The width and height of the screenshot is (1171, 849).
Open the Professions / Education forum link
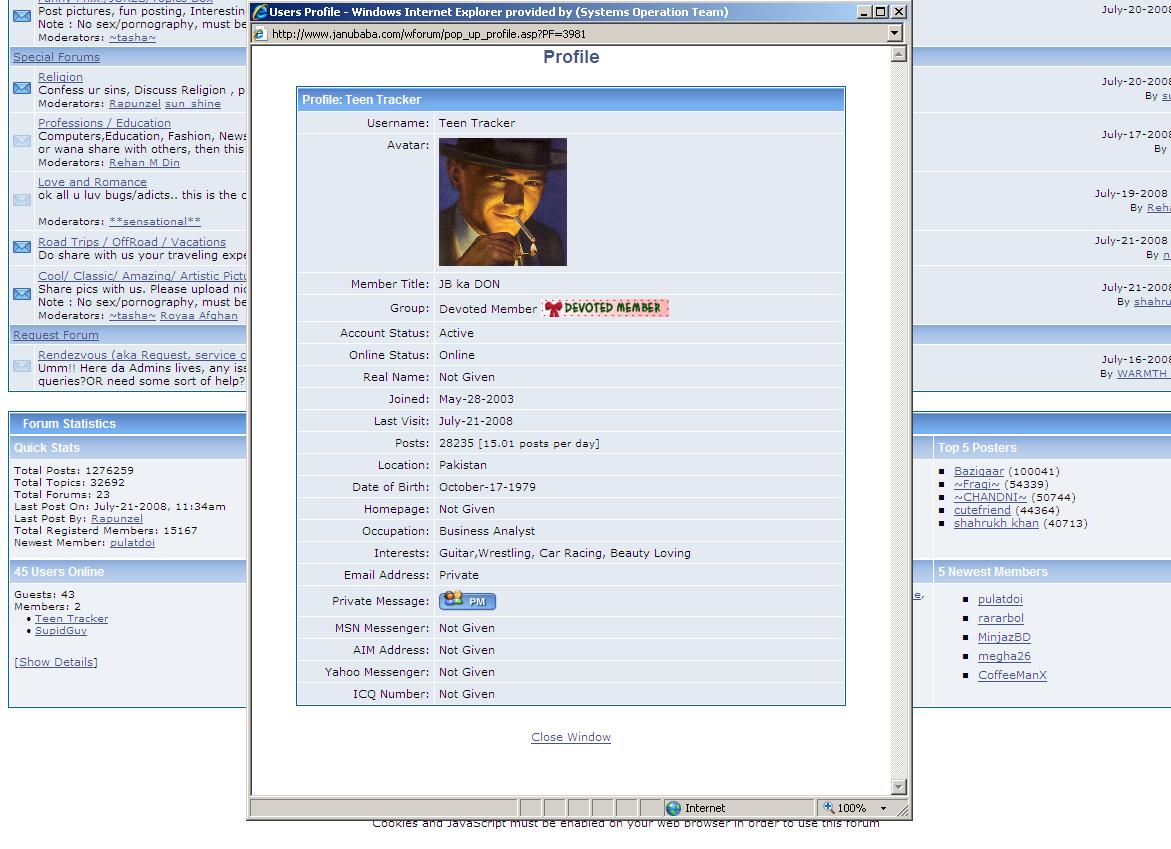[x=105, y=123]
